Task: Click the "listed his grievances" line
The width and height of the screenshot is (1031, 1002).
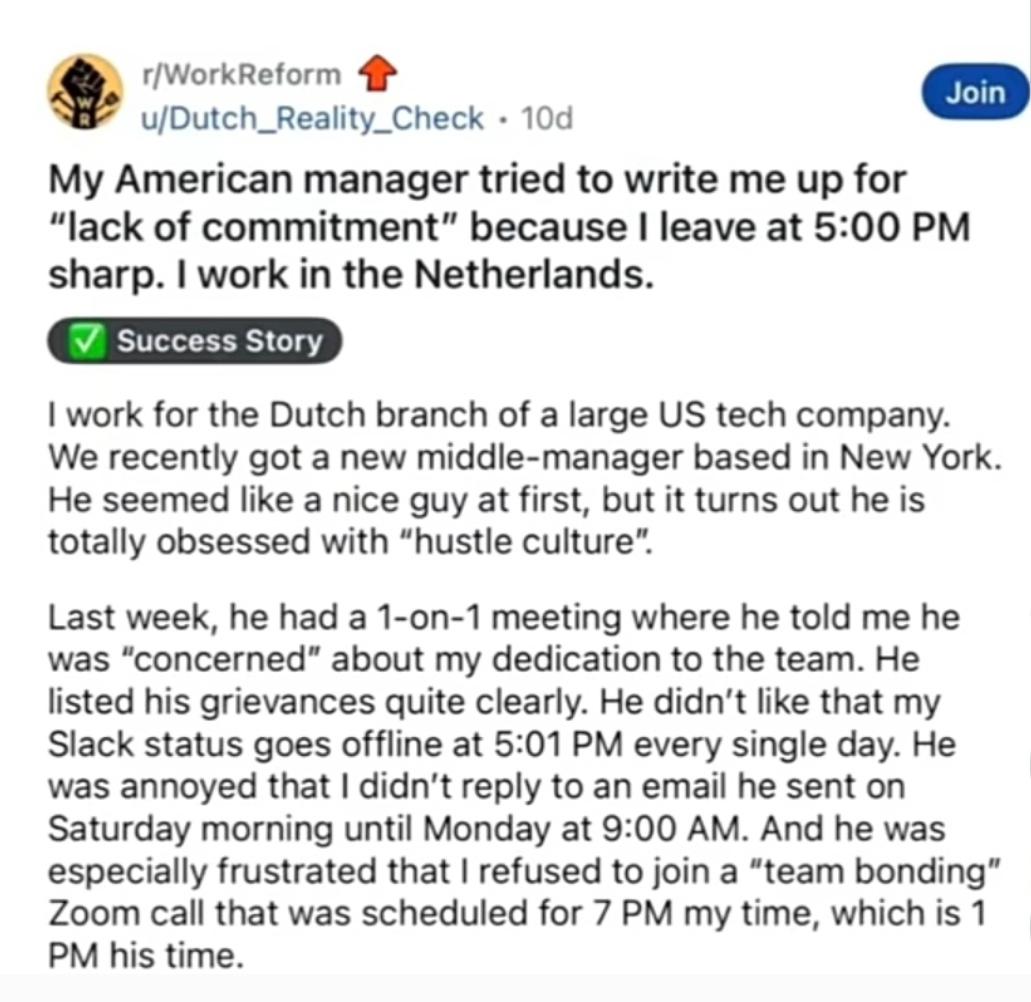Action: point(495,704)
